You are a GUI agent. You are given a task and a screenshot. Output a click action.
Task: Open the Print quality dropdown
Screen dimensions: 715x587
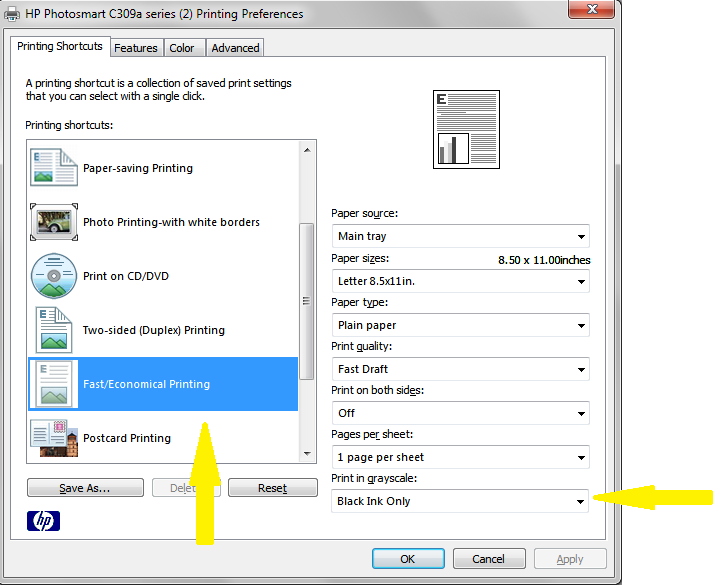(x=461, y=369)
